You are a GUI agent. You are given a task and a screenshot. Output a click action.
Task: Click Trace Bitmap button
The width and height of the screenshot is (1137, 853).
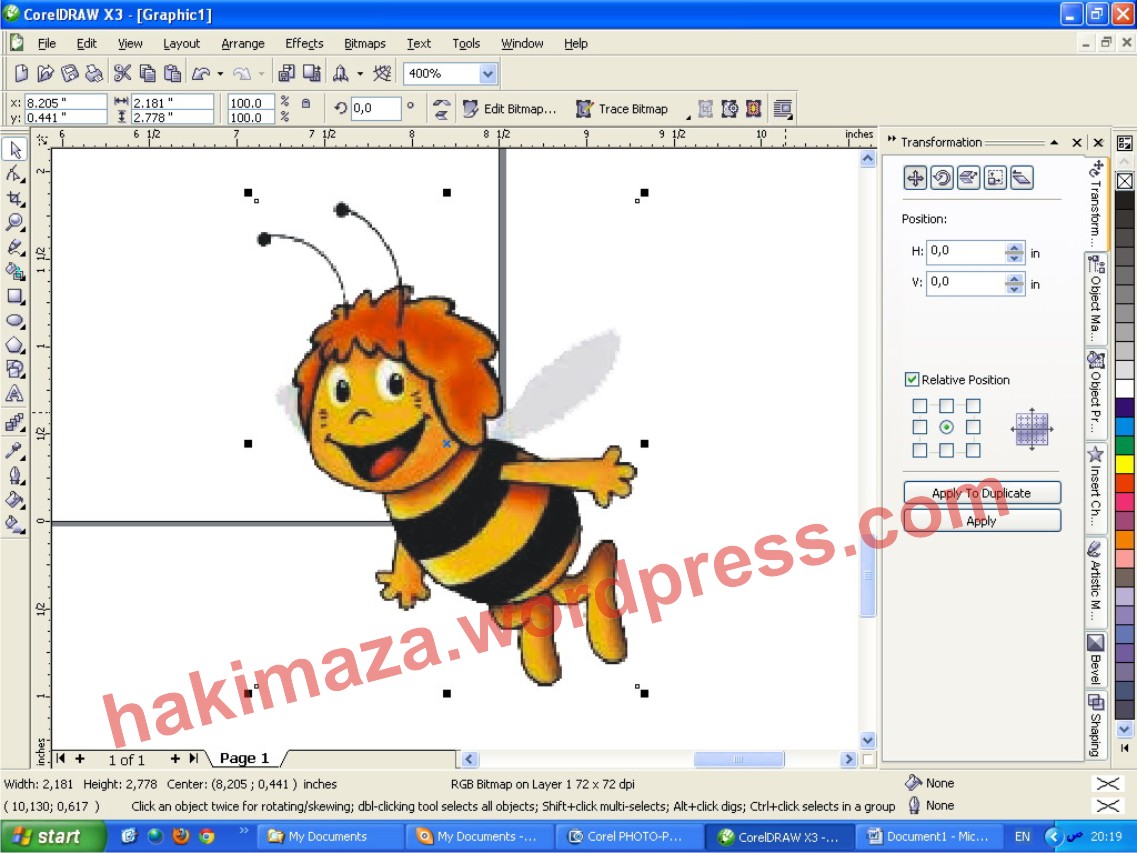click(x=623, y=109)
